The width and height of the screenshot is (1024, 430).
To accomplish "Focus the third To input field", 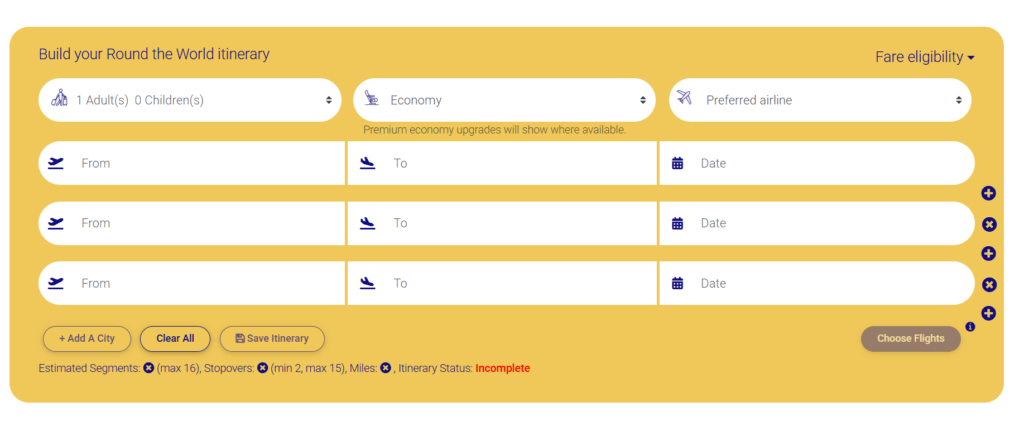I will [502, 283].
